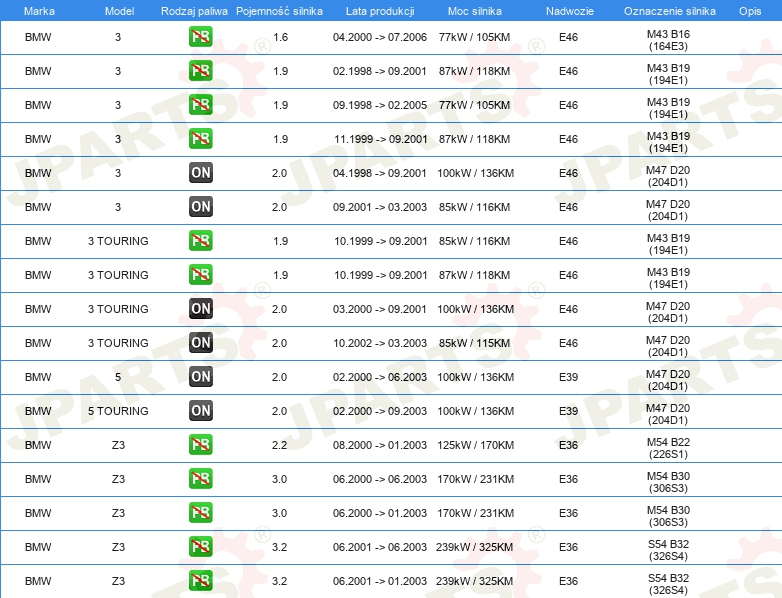Click BMW brand cell in the 1.6 row
Image resolution: width=782 pixels, height=598 pixels.
(38, 37)
